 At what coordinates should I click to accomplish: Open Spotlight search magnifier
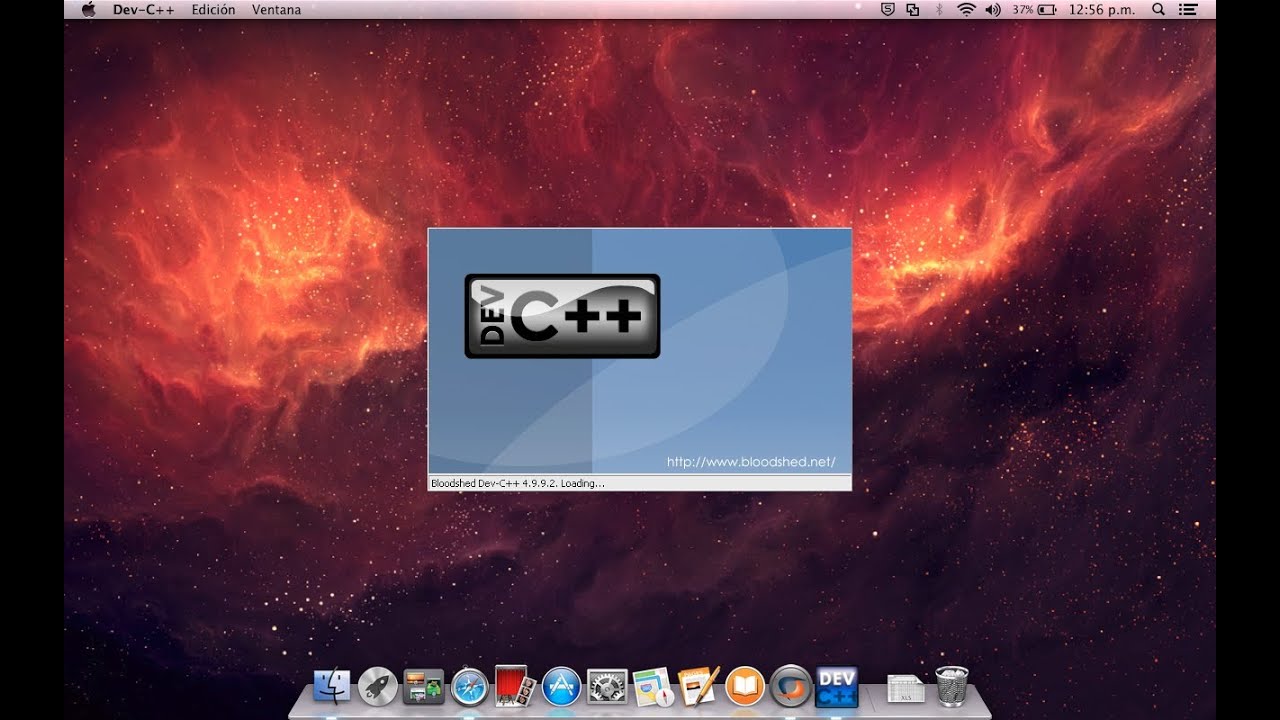click(x=1158, y=9)
